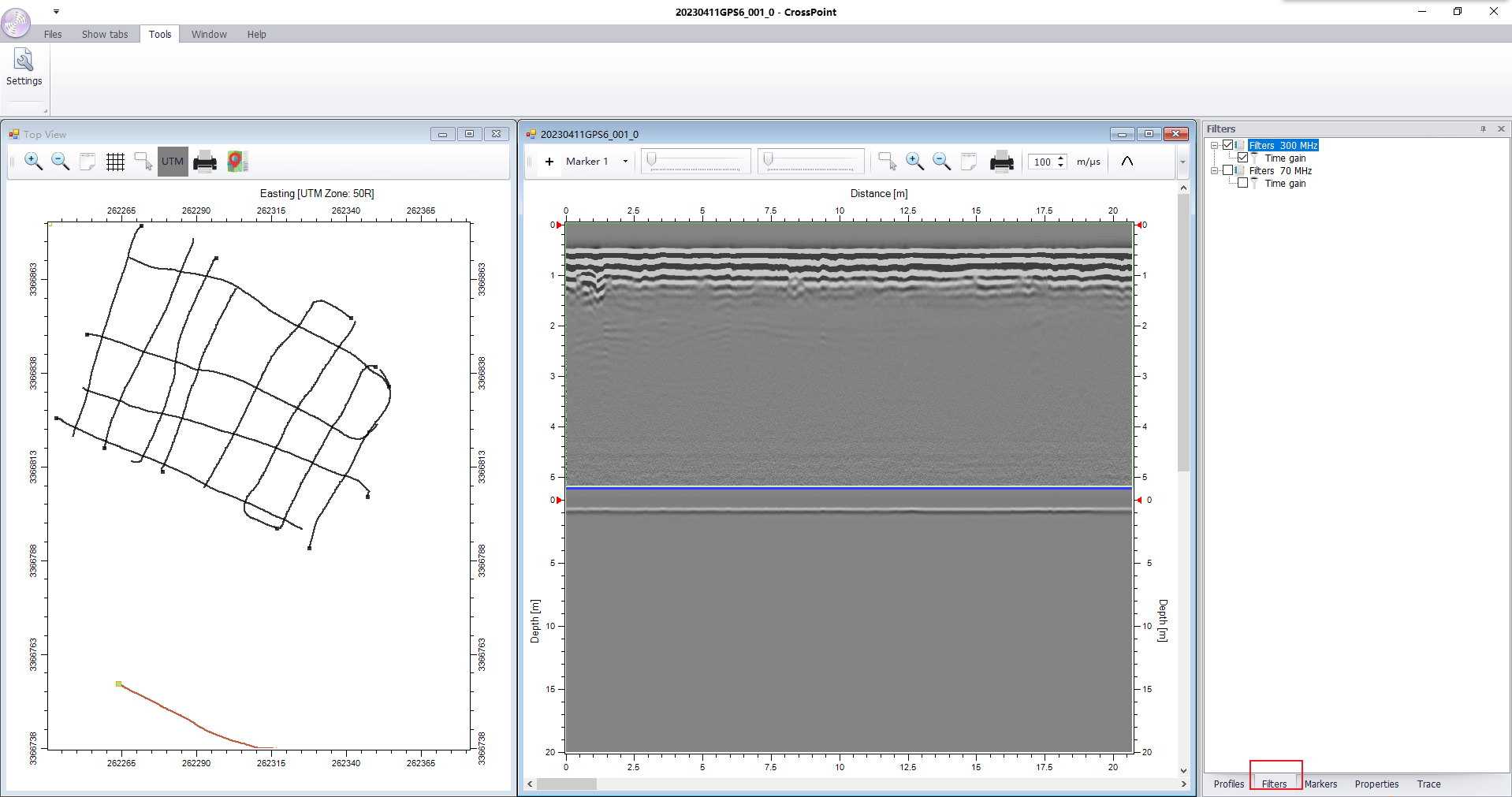This screenshot has width=1512, height=797.
Task: Print the Top View map
Action: pyautogui.click(x=205, y=162)
